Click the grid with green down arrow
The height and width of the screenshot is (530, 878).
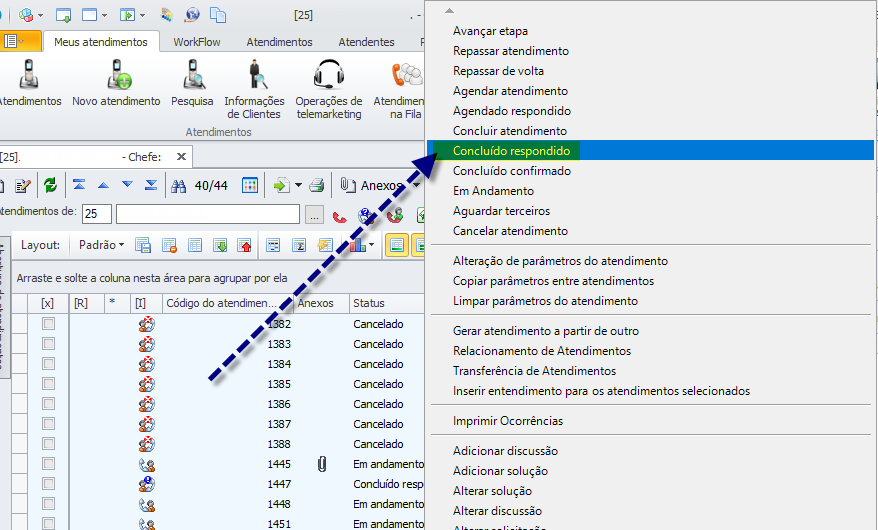(x=220, y=245)
